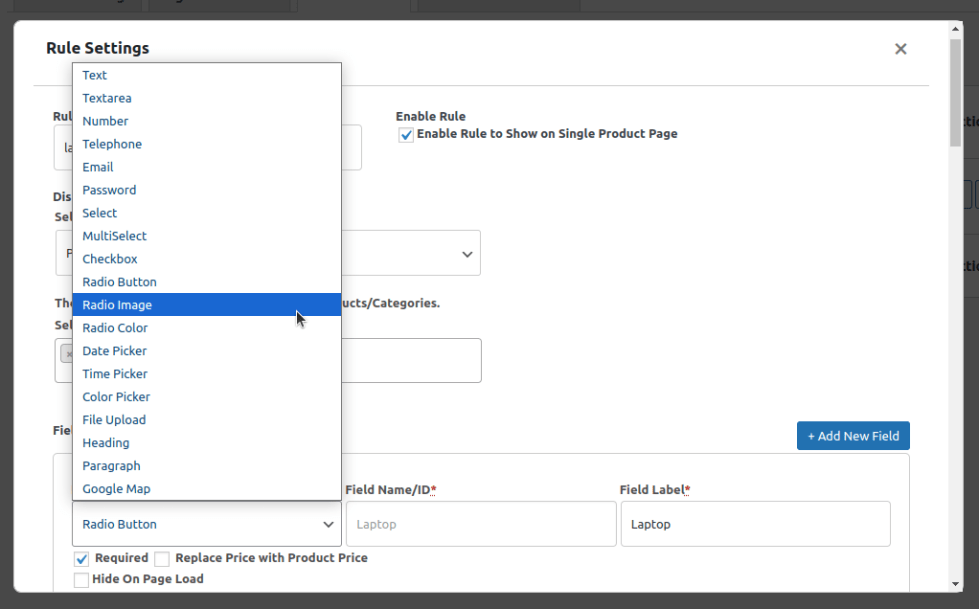Pick MultiSelect from the list
979x609 pixels.
pyautogui.click(x=114, y=236)
